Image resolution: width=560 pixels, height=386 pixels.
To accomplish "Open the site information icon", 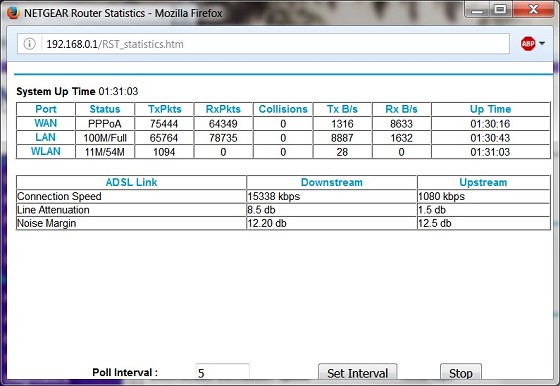I will [x=29, y=44].
